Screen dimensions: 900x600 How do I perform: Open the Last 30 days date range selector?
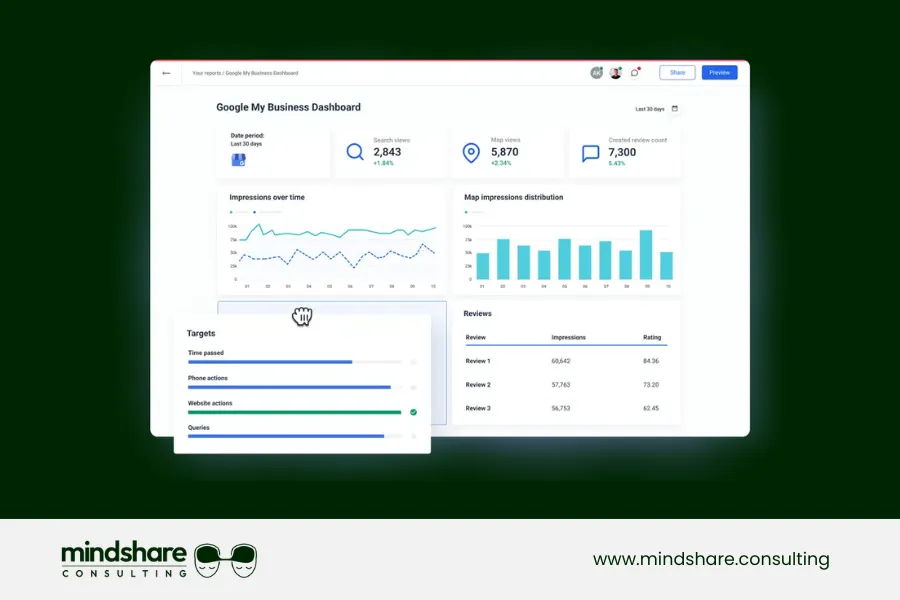coord(650,108)
